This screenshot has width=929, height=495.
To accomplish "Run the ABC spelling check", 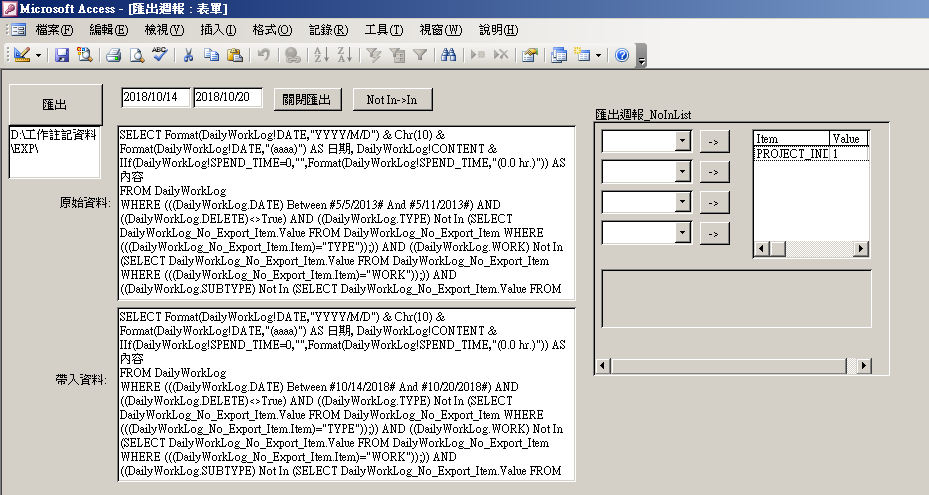I will 159,55.
